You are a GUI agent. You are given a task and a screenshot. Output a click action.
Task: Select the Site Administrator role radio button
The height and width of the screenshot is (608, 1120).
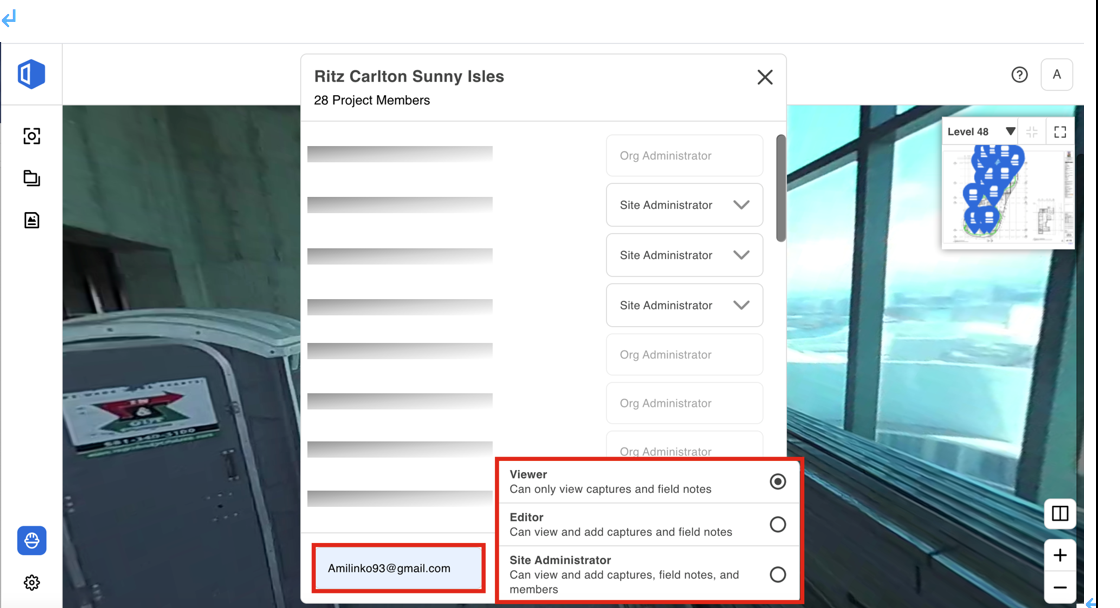(x=778, y=574)
